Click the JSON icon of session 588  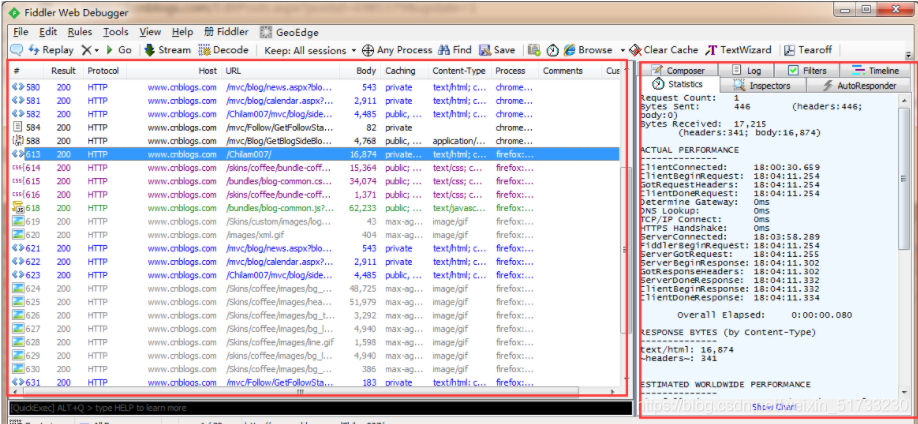[18, 141]
